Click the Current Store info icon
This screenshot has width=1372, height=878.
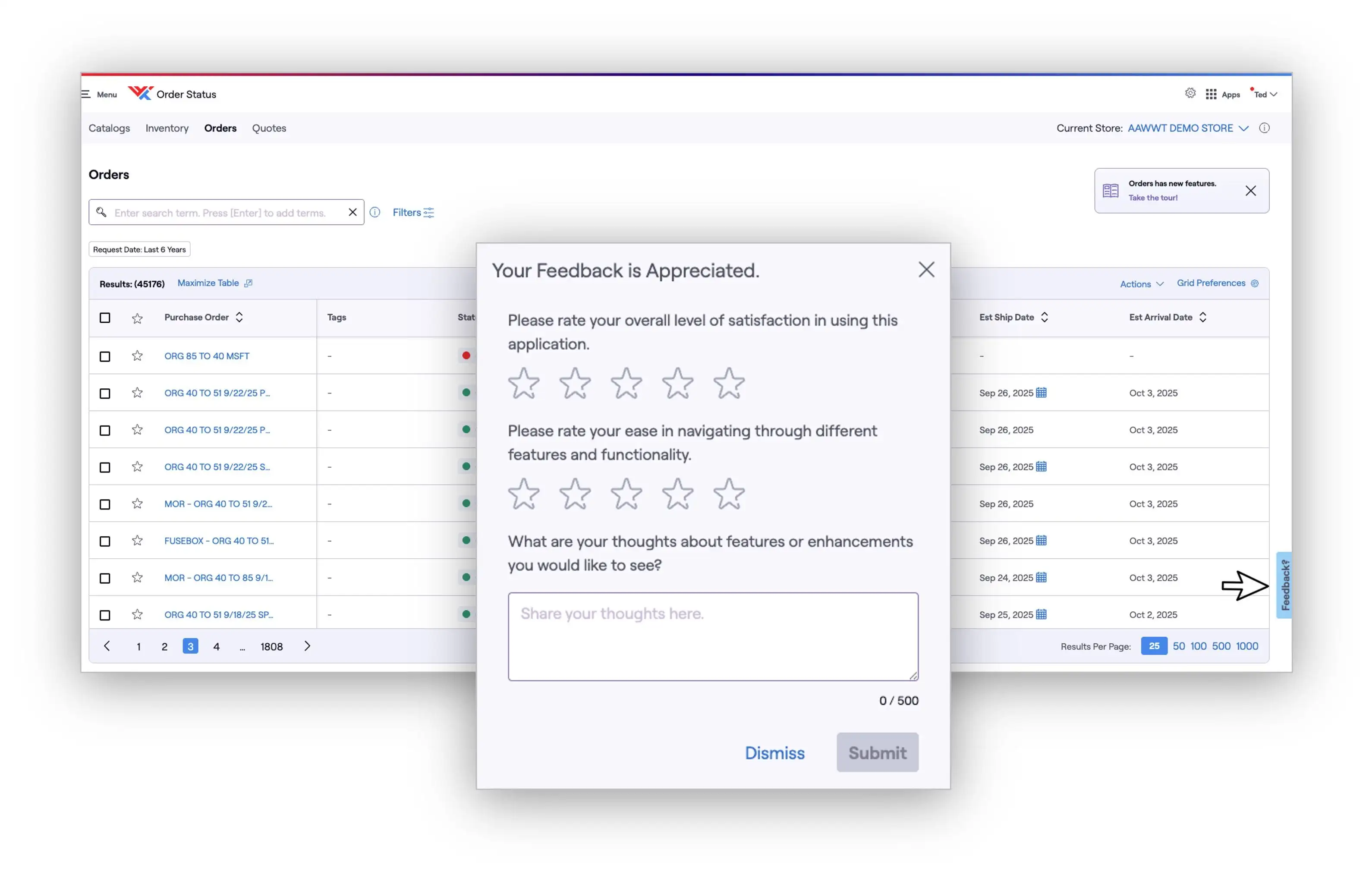(1264, 128)
